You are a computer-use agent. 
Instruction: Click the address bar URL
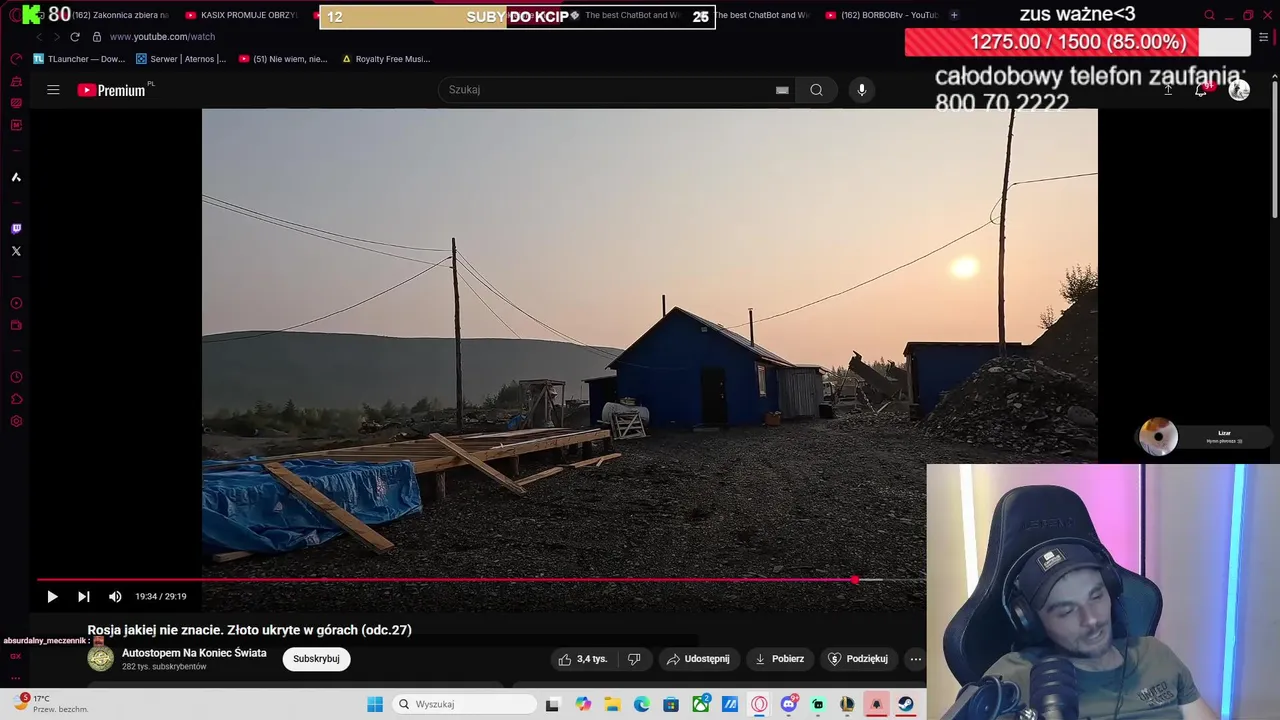tap(162, 37)
